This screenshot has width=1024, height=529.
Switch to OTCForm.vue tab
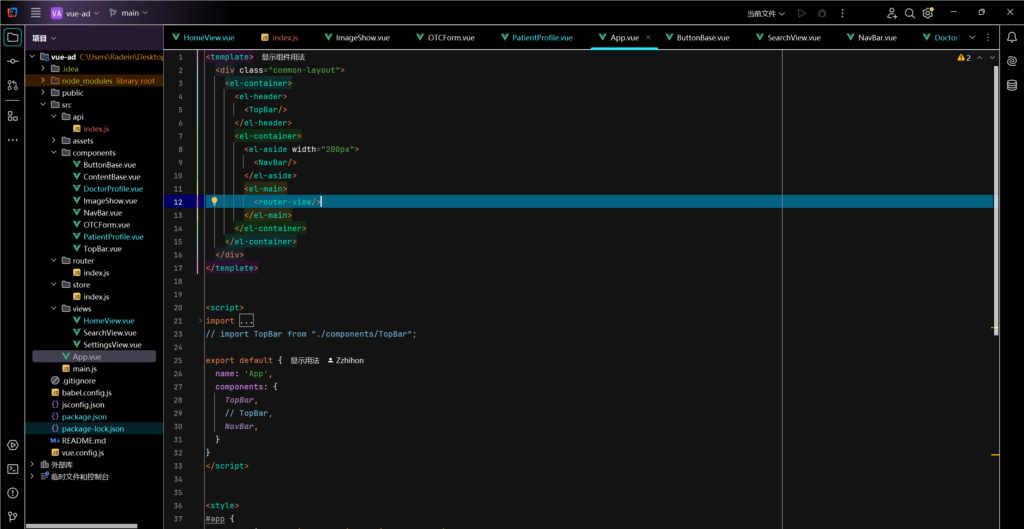(445, 37)
